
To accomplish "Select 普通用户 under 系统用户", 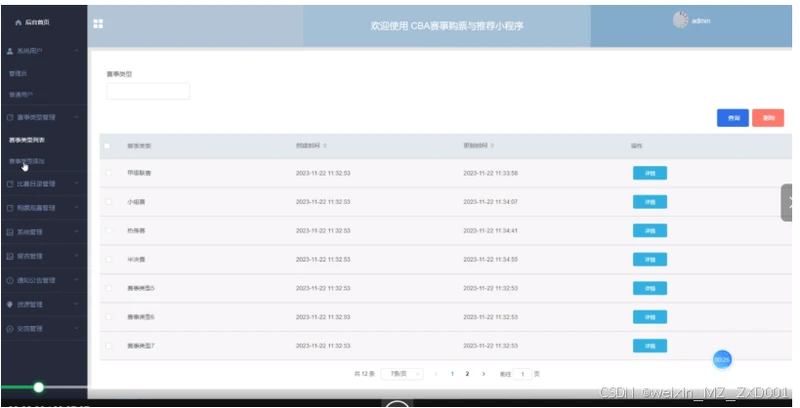I will 21,95.
